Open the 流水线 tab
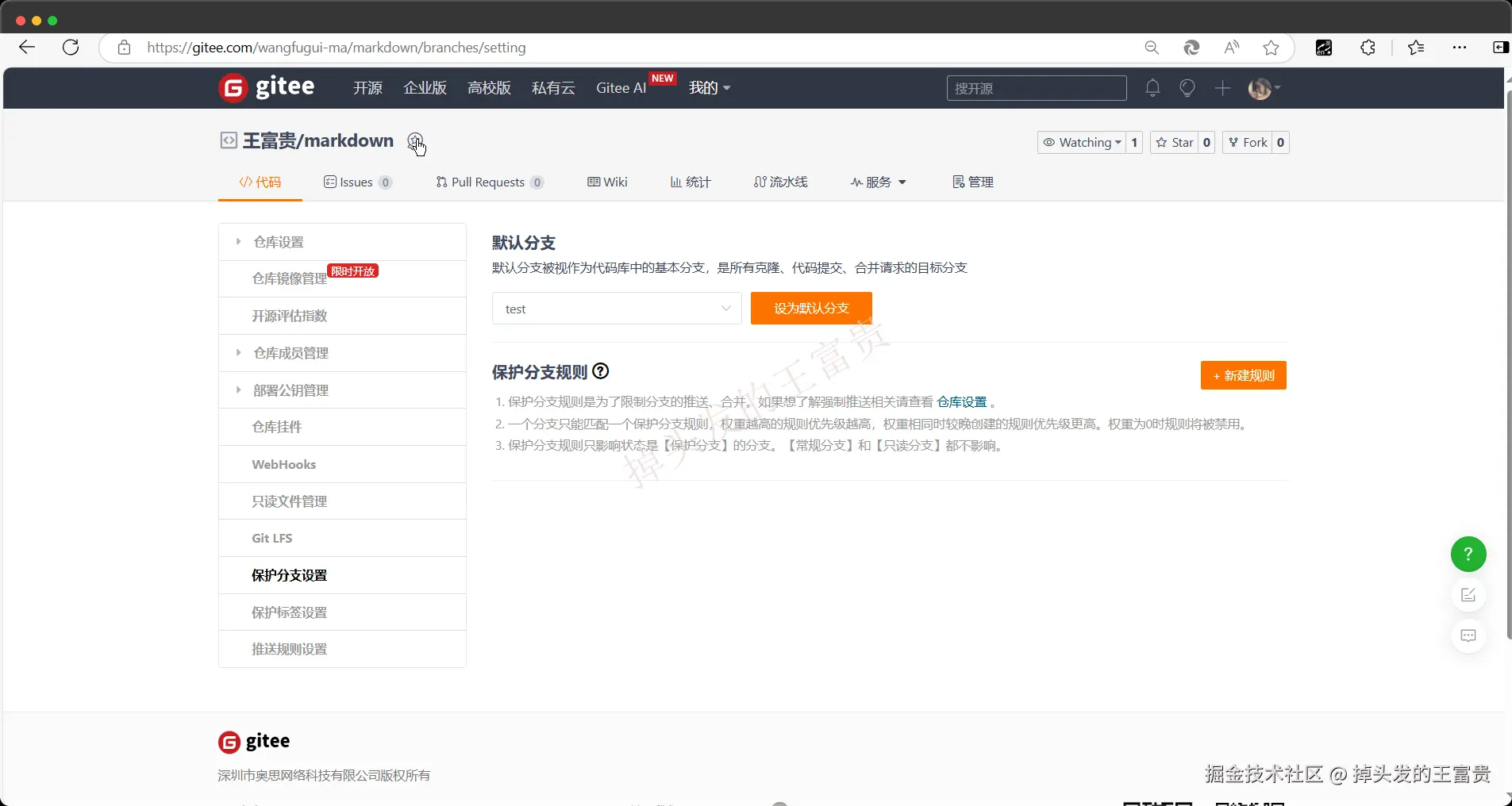The width and height of the screenshot is (1512, 806). 781,182
